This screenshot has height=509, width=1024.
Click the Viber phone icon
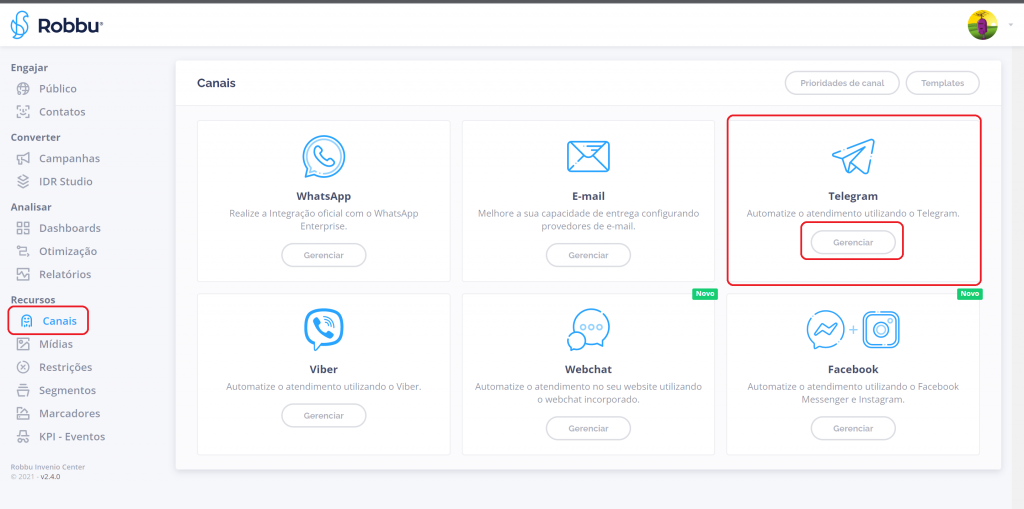click(323, 329)
